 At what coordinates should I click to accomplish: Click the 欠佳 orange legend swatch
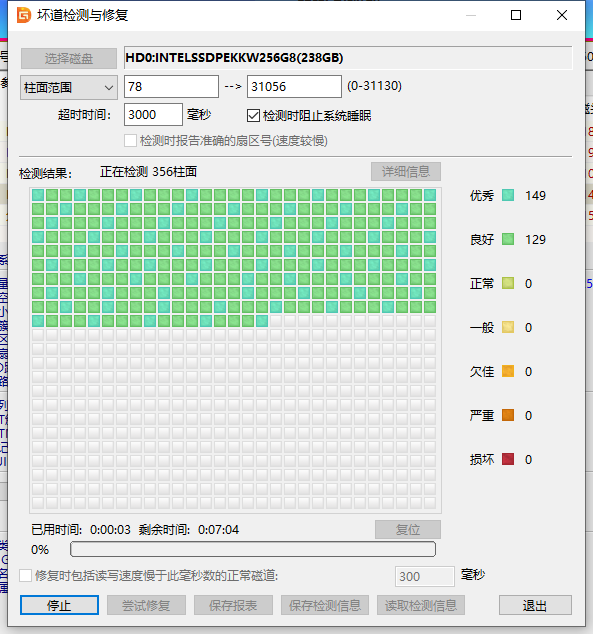pyautogui.click(x=508, y=371)
